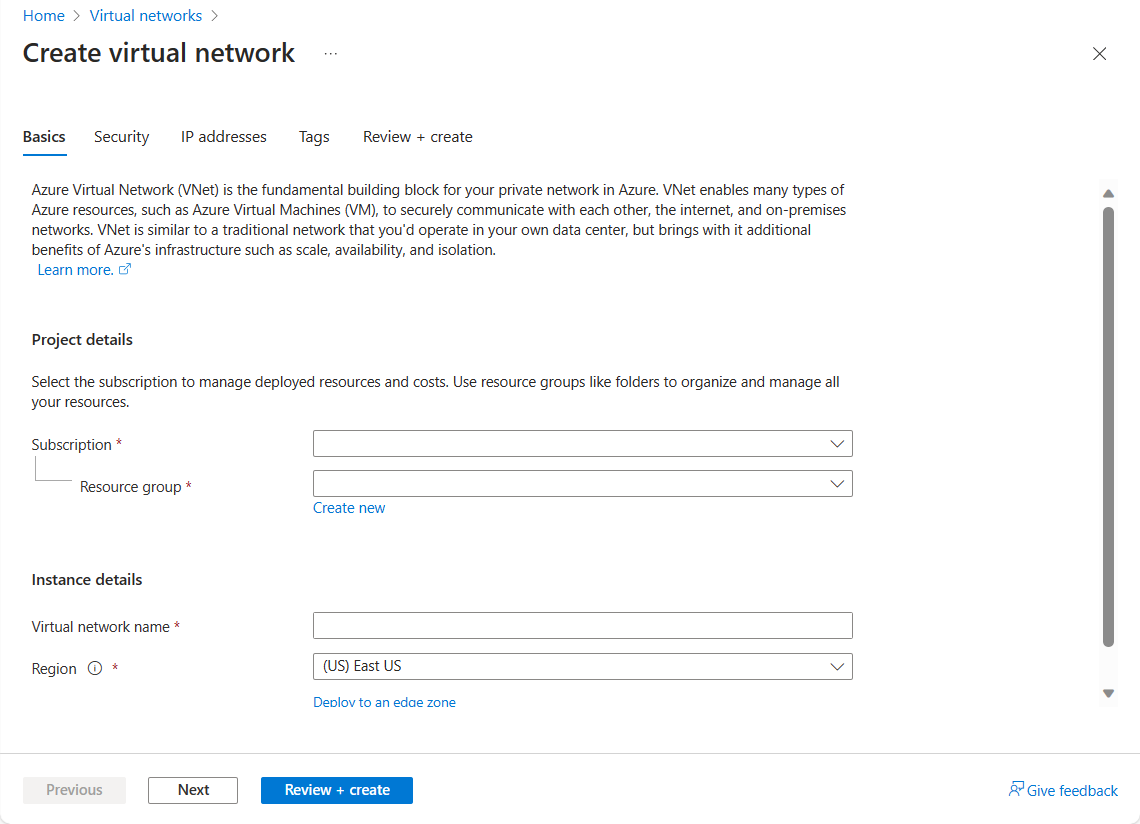
Task: Navigate to Virtual networks breadcrumb
Action: 145,16
